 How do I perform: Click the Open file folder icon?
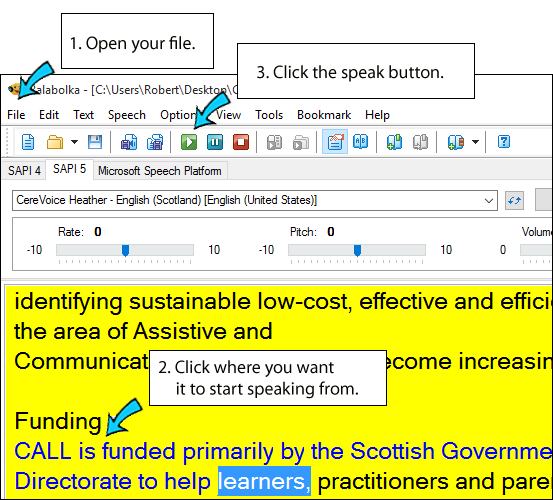(55, 142)
